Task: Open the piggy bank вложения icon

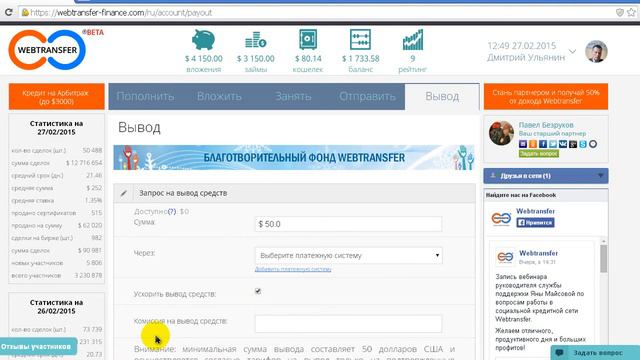Action: point(203,40)
